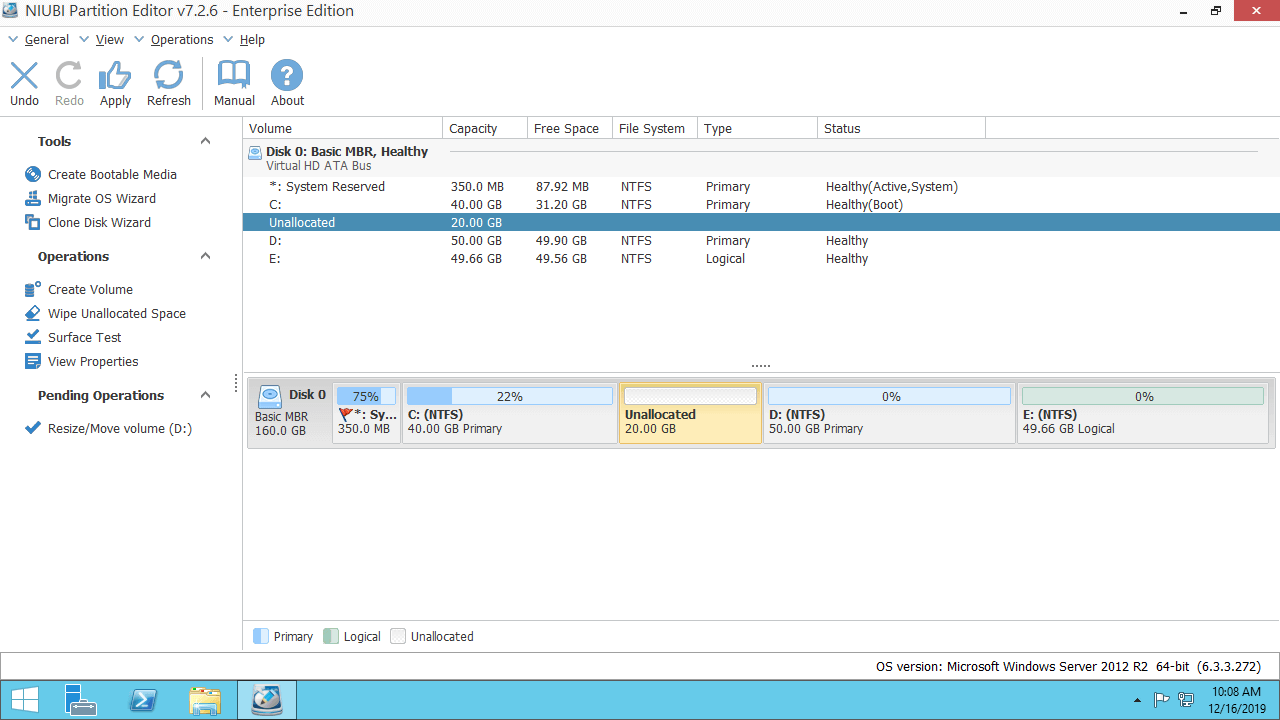
Task: Open the General menu
Action: pos(46,40)
